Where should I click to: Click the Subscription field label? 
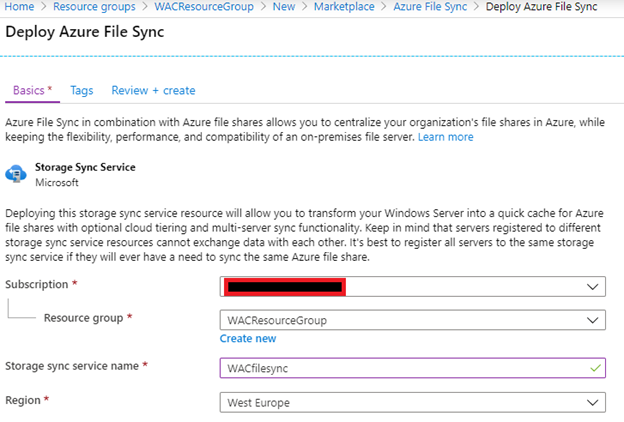[37, 284]
